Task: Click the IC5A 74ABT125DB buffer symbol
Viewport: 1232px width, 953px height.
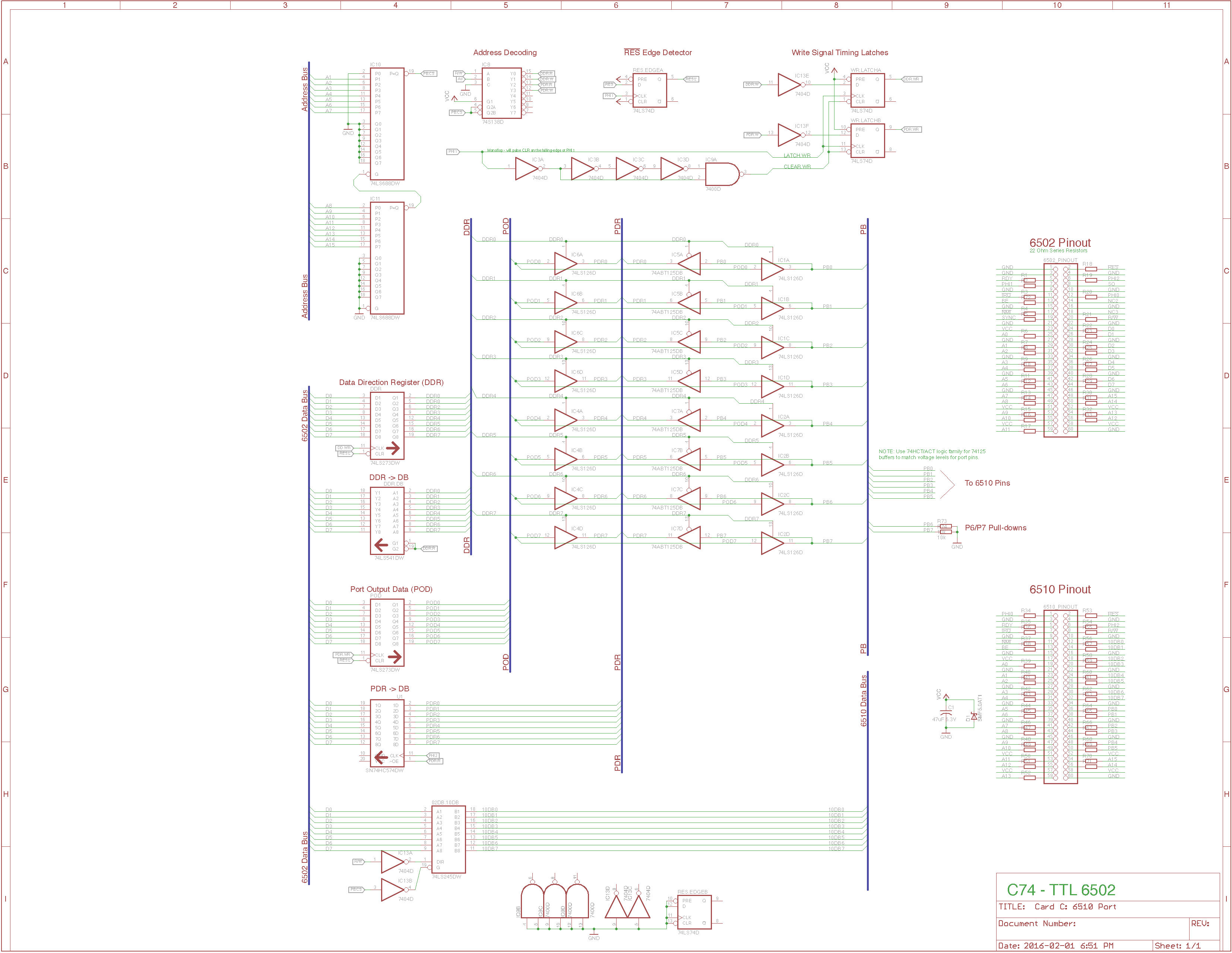Action: (x=690, y=264)
